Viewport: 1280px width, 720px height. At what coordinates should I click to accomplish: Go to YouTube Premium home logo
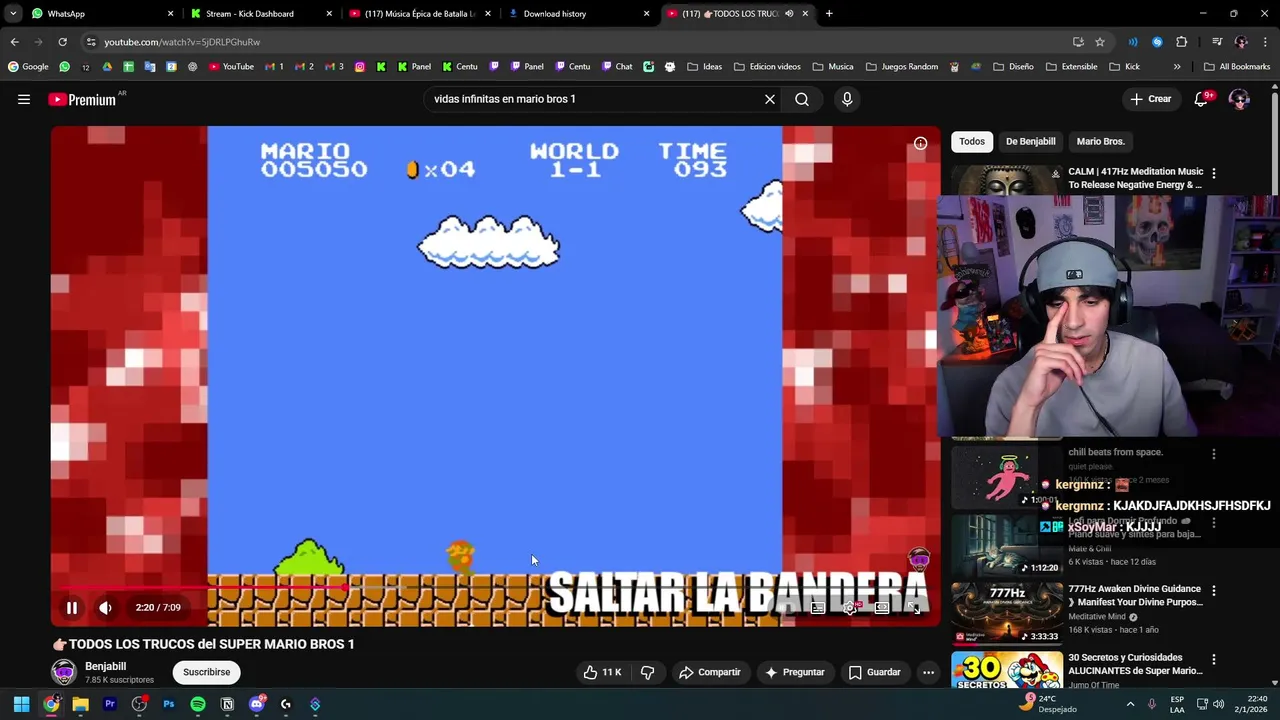(82, 99)
